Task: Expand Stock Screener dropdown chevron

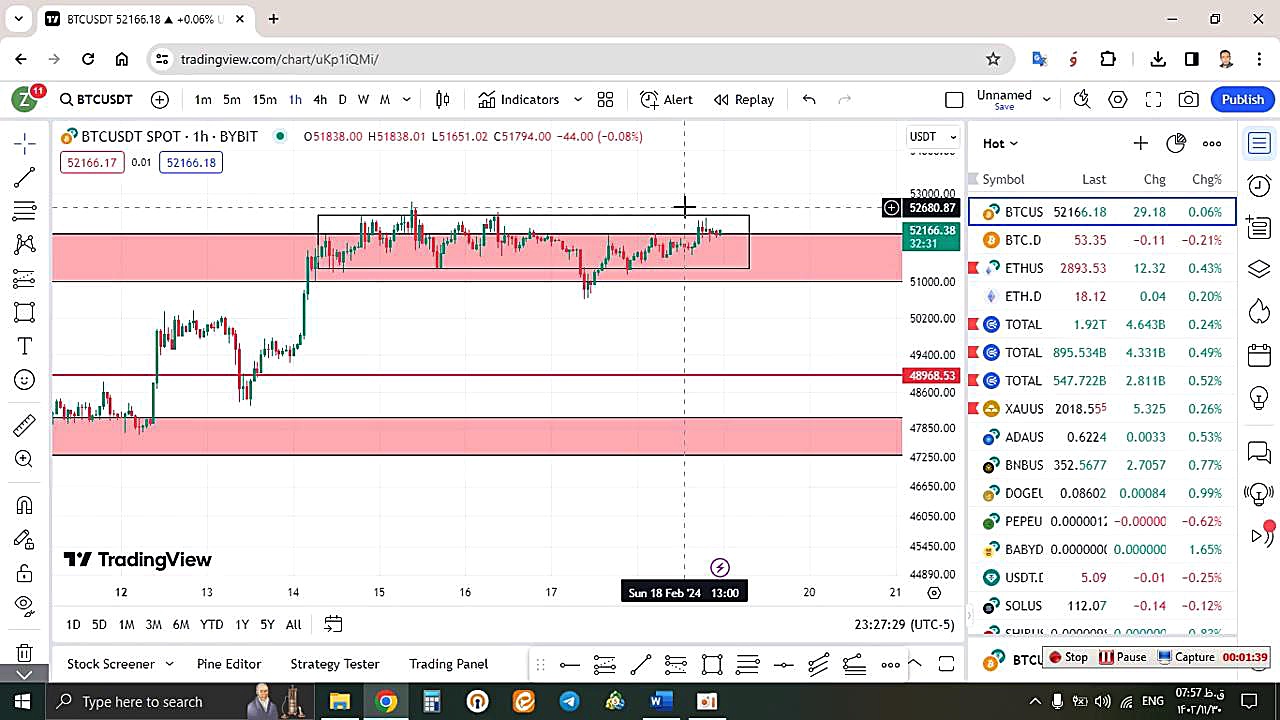Action: 169,664
